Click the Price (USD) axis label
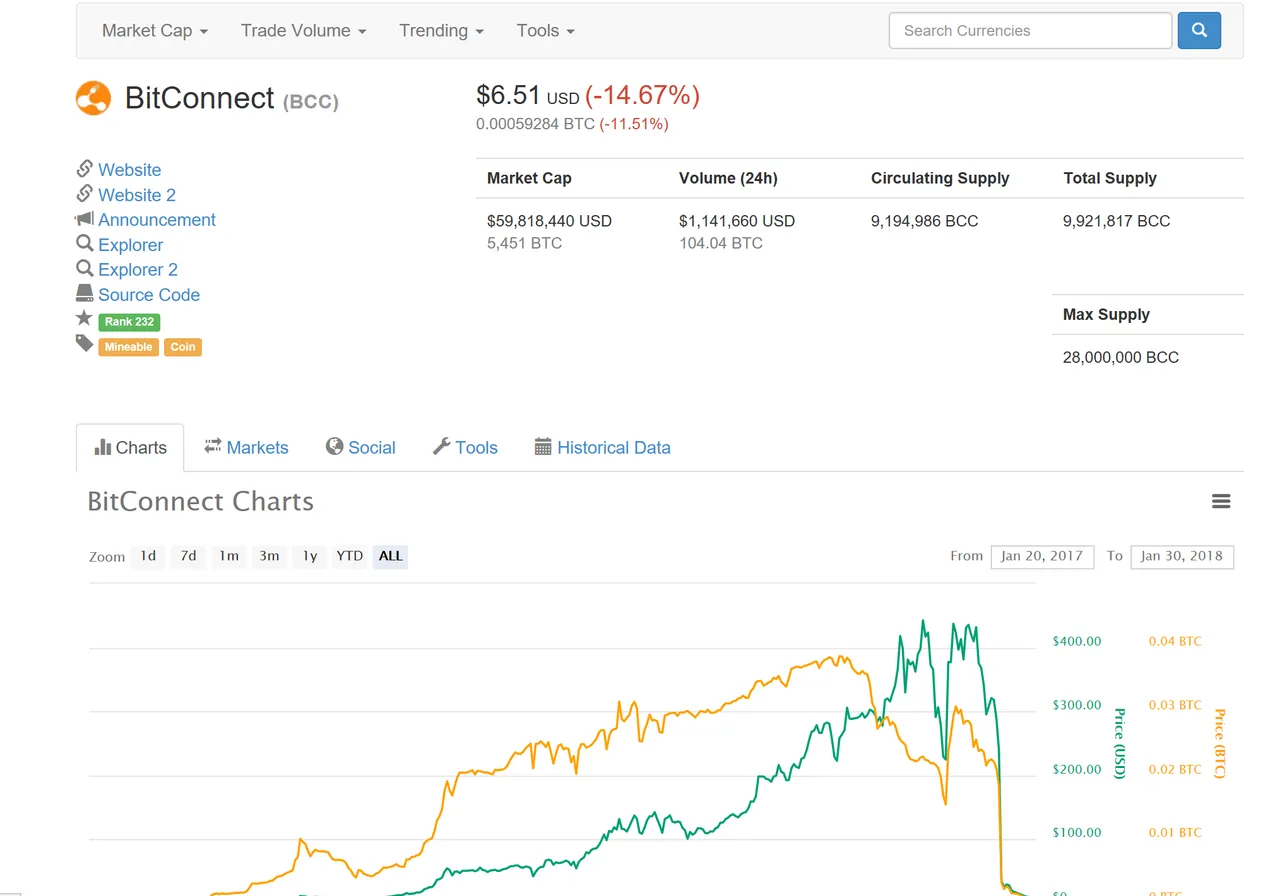The image size is (1280, 896). pyautogui.click(x=1119, y=743)
